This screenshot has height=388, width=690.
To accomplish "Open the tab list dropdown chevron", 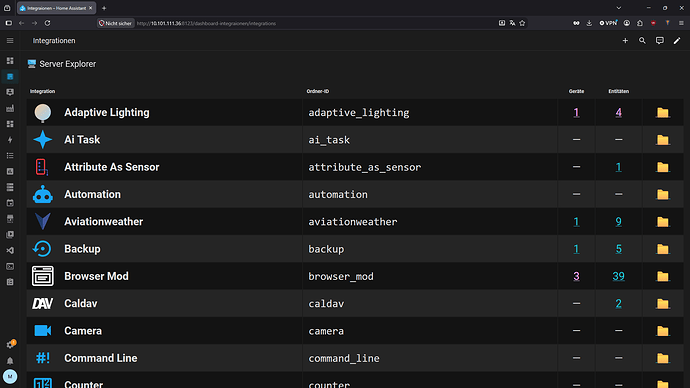I will click(x=618, y=8).
